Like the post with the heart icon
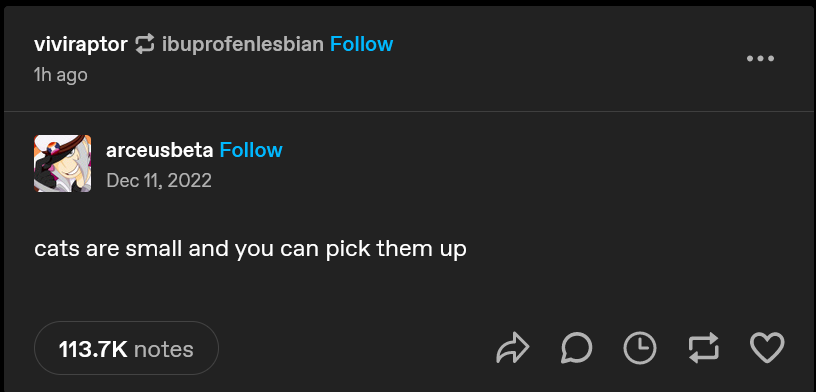Image resolution: width=816 pixels, height=392 pixels. [767, 348]
